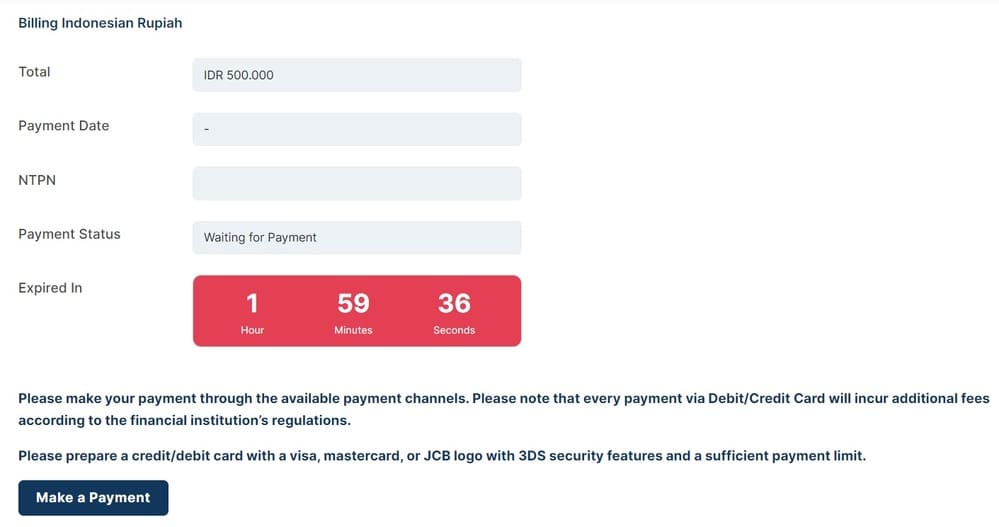Click the Payment Date field
The width and height of the screenshot is (999, 527).
pyautogui.click(x=356, y=129)
